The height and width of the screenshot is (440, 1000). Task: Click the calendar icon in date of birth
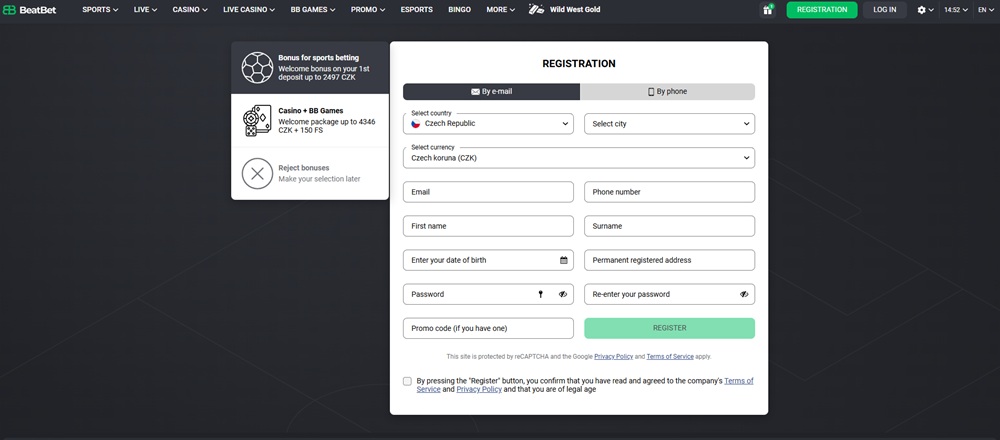tap(563, 260)
